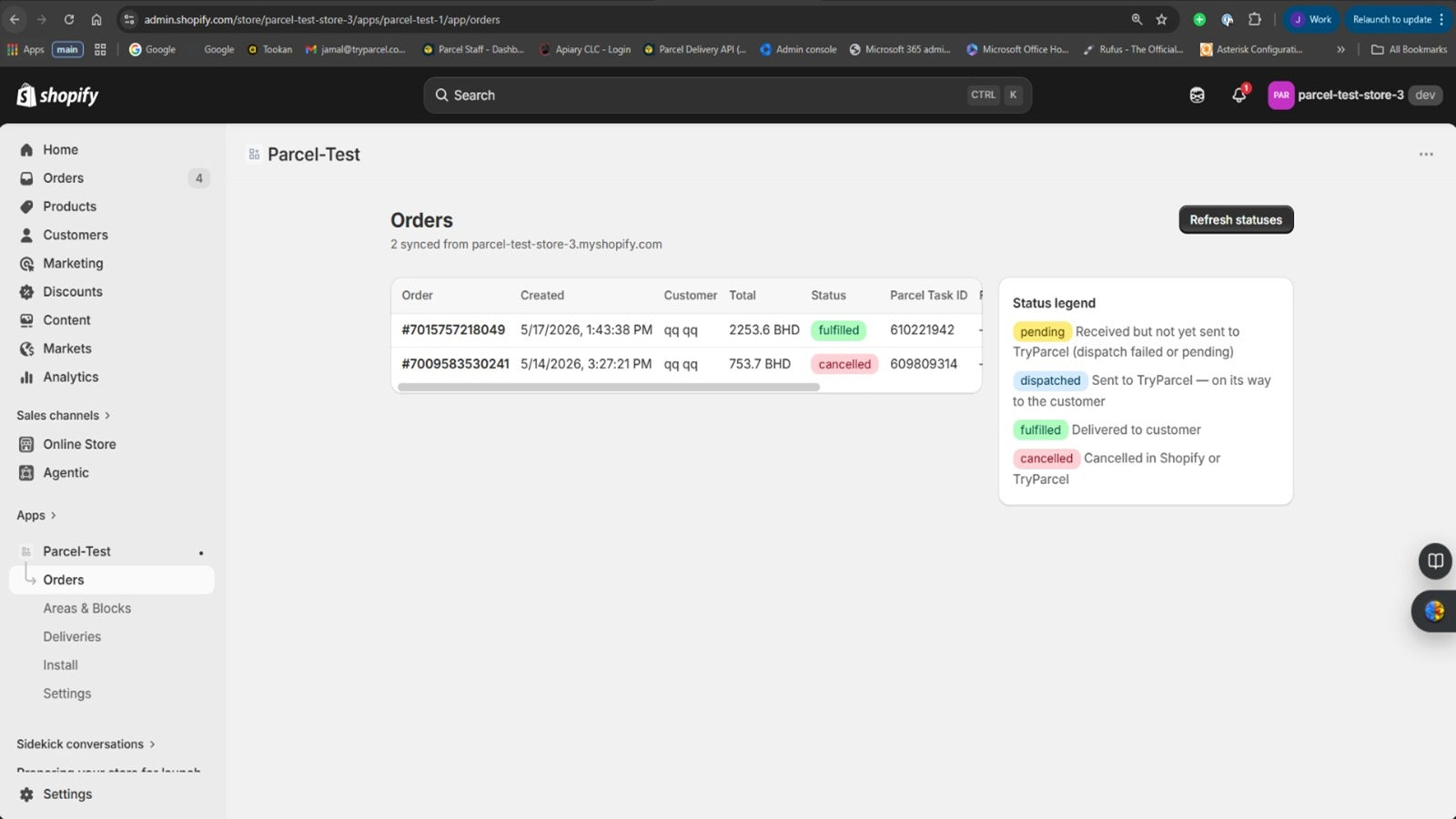
Task: Open Areas & Blocks page
Action: point(86,609)
